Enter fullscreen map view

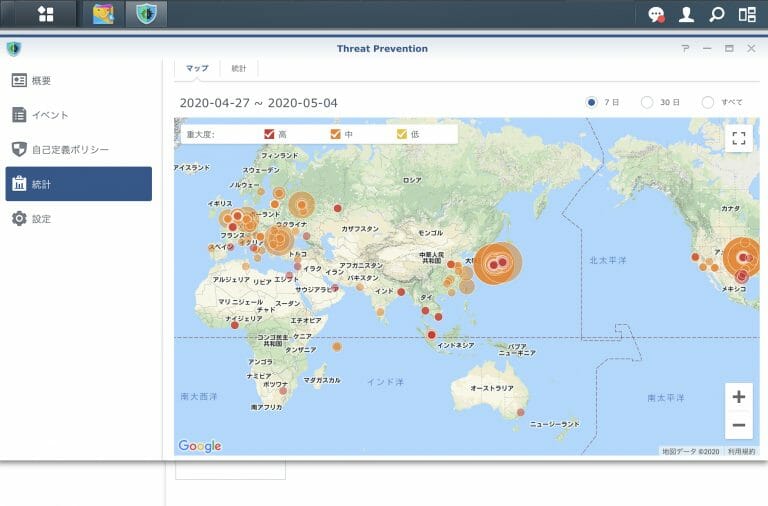[x=739, y=138]
